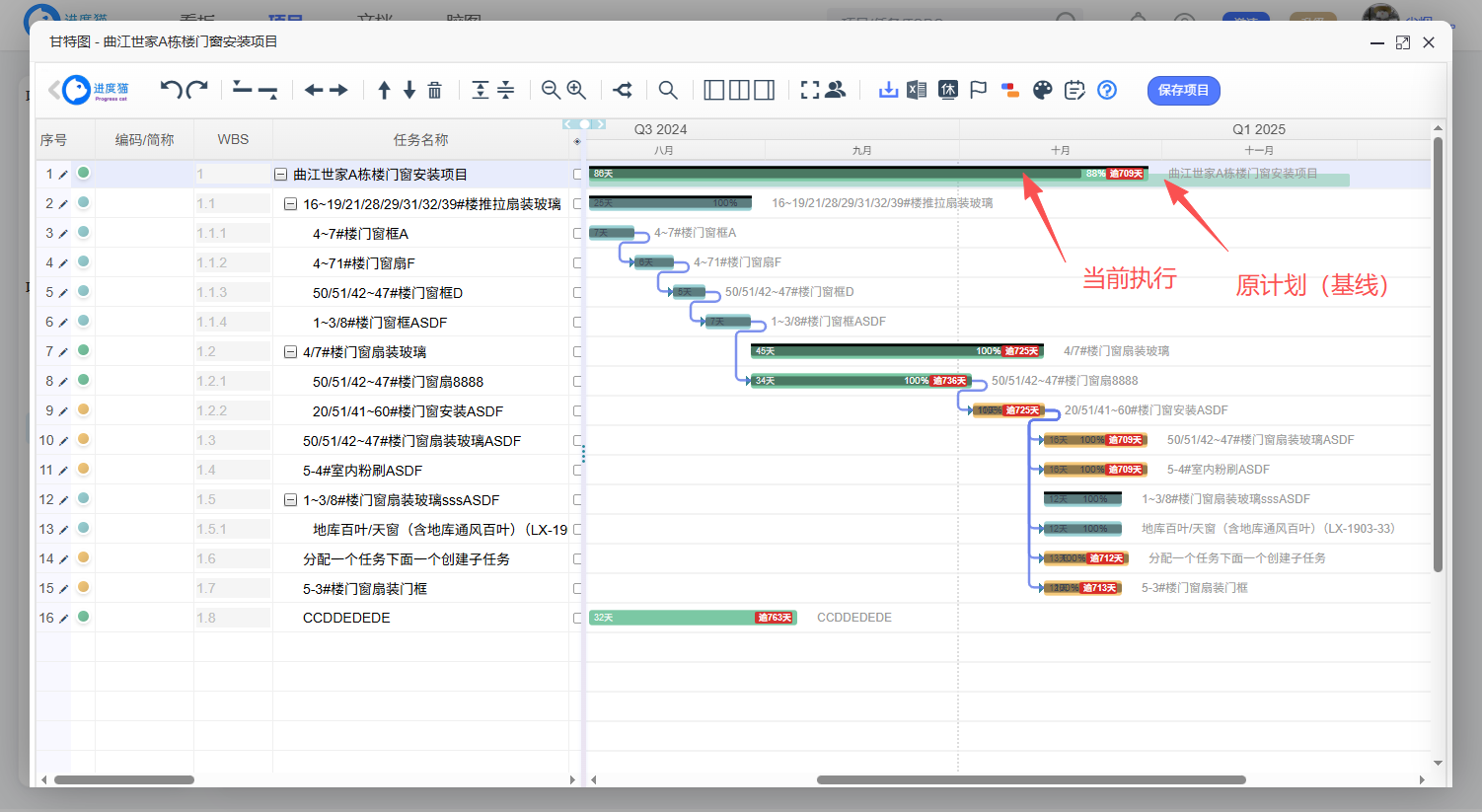The image size is (1482, 812).
Task: Collapse all task rows in toolbar
Action: tap(505, 90)
